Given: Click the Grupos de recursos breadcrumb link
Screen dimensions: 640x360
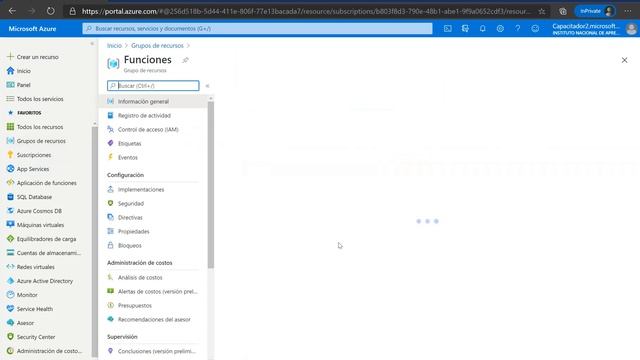Looking at the screenshot, I should coord(157,45).
